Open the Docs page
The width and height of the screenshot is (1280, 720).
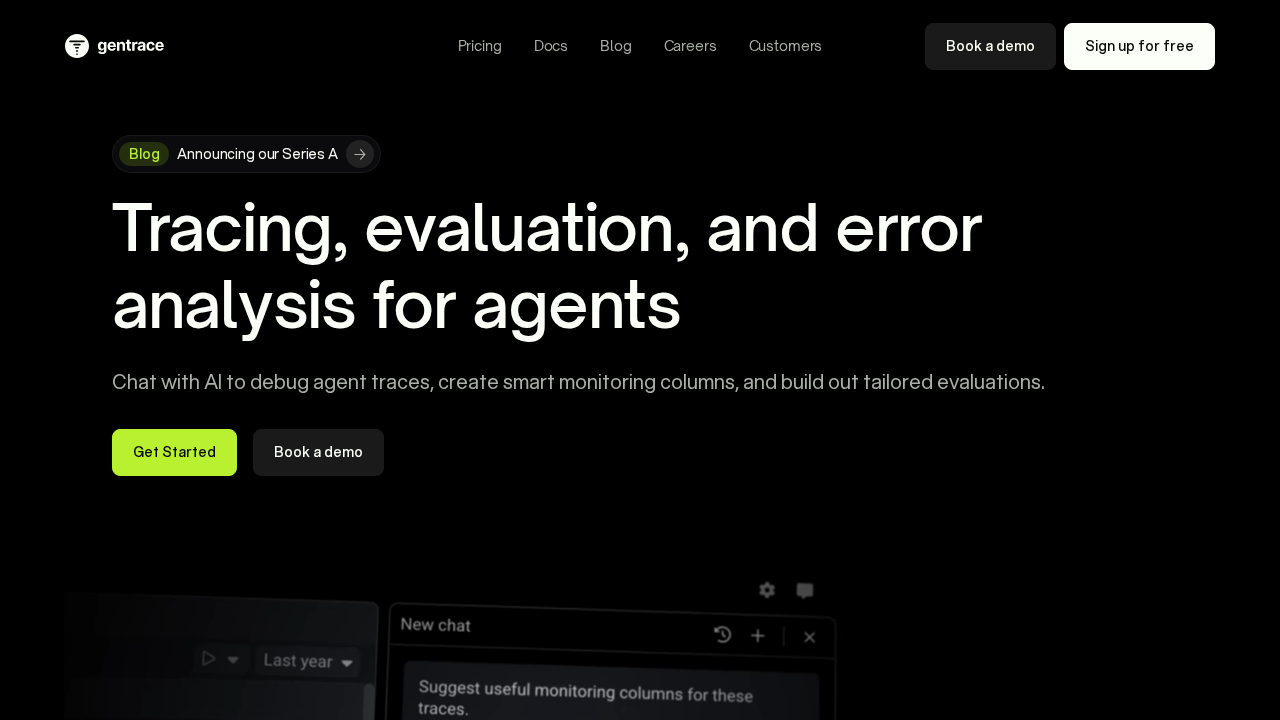[x=550, y=46]
